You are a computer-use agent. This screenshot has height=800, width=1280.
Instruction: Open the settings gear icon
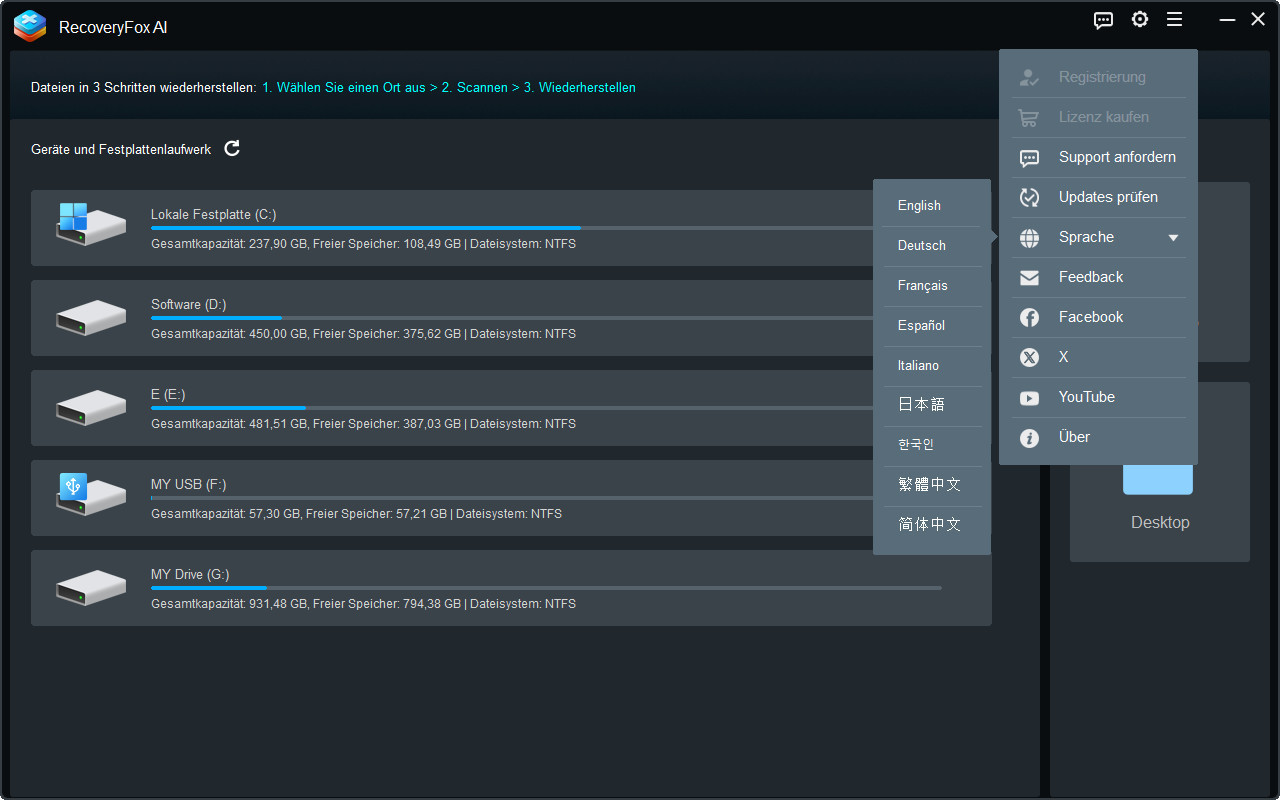click(1140, 19)
